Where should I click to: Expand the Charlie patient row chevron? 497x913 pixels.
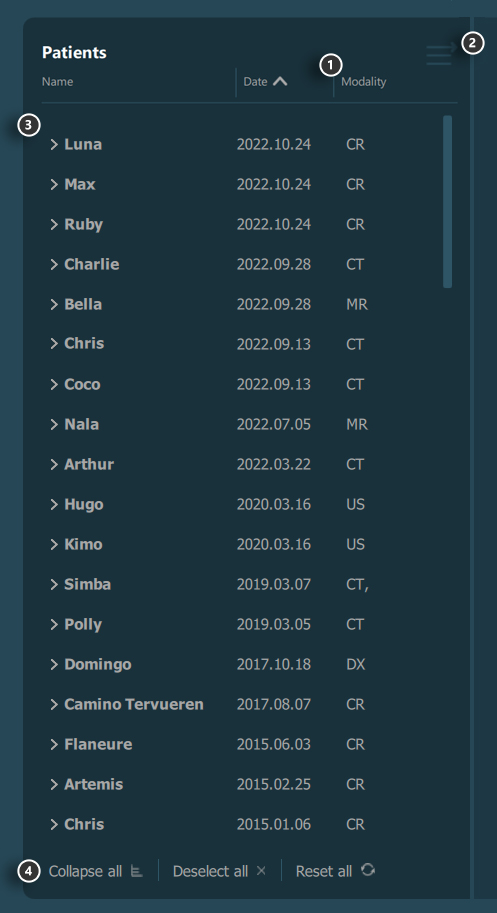(54, 264)
